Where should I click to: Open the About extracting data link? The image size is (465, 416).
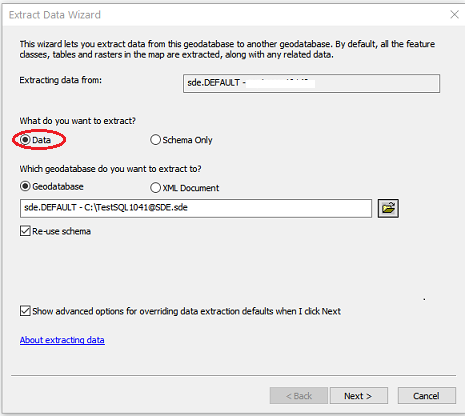click(62, 340)
